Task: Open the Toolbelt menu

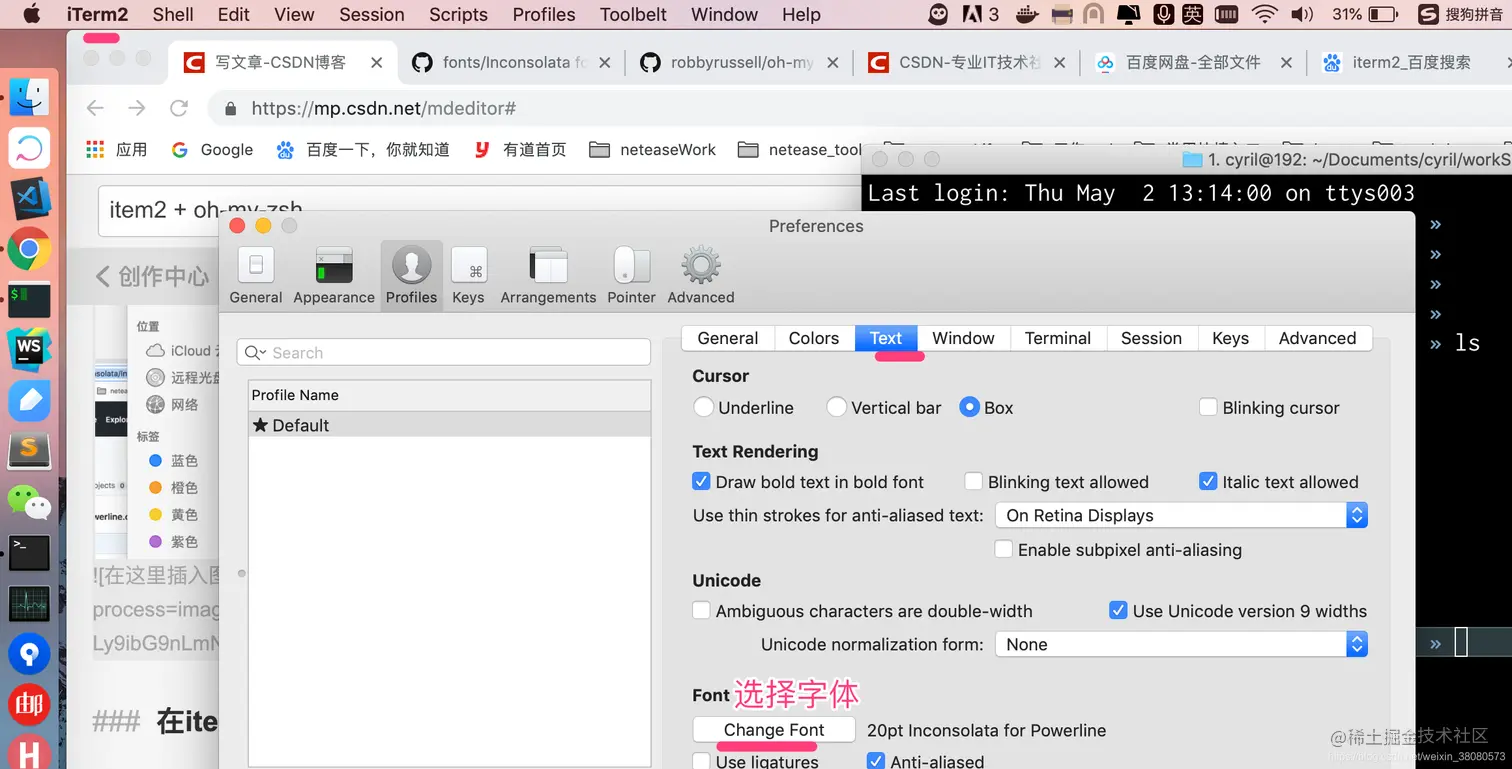Action: pyautogui.click(x=633, y=14)
